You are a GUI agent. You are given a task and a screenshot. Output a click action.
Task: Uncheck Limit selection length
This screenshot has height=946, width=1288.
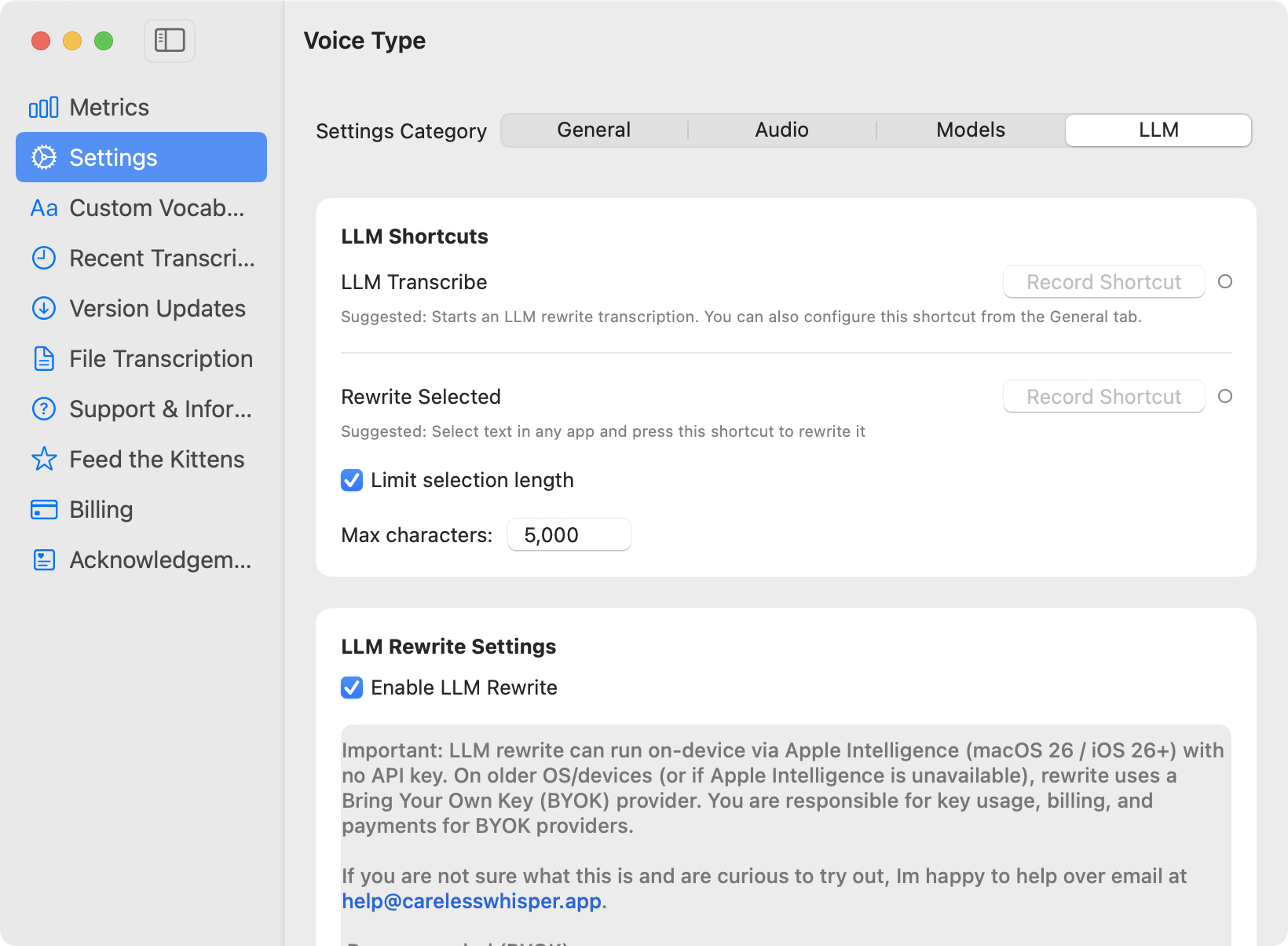352,480
